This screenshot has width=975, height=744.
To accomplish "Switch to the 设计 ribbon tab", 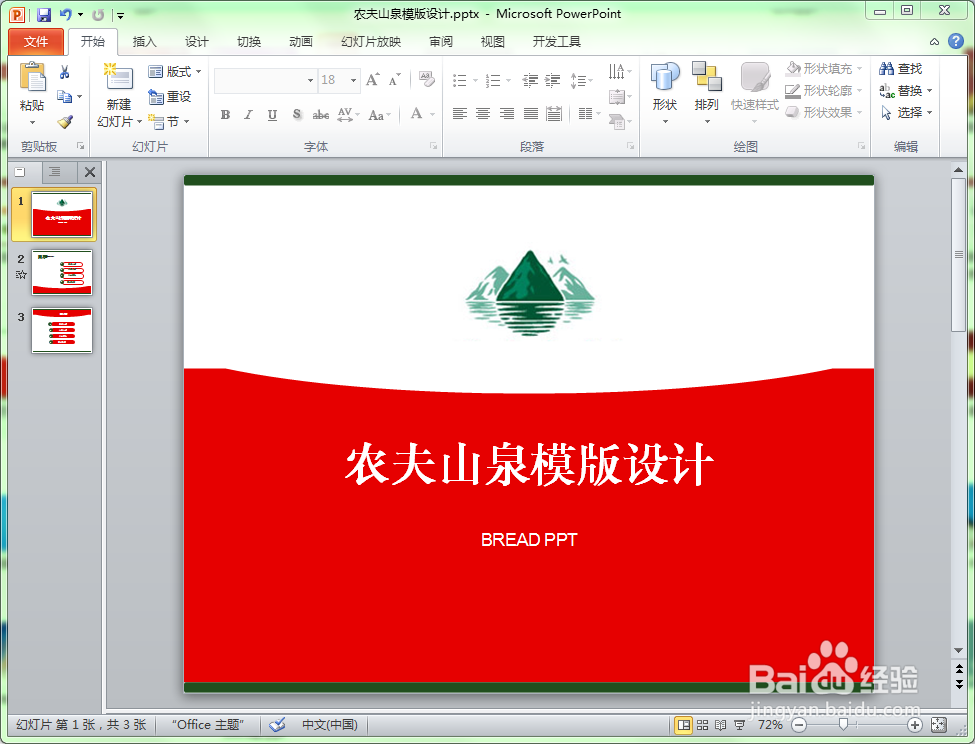I will click(196, 42).
